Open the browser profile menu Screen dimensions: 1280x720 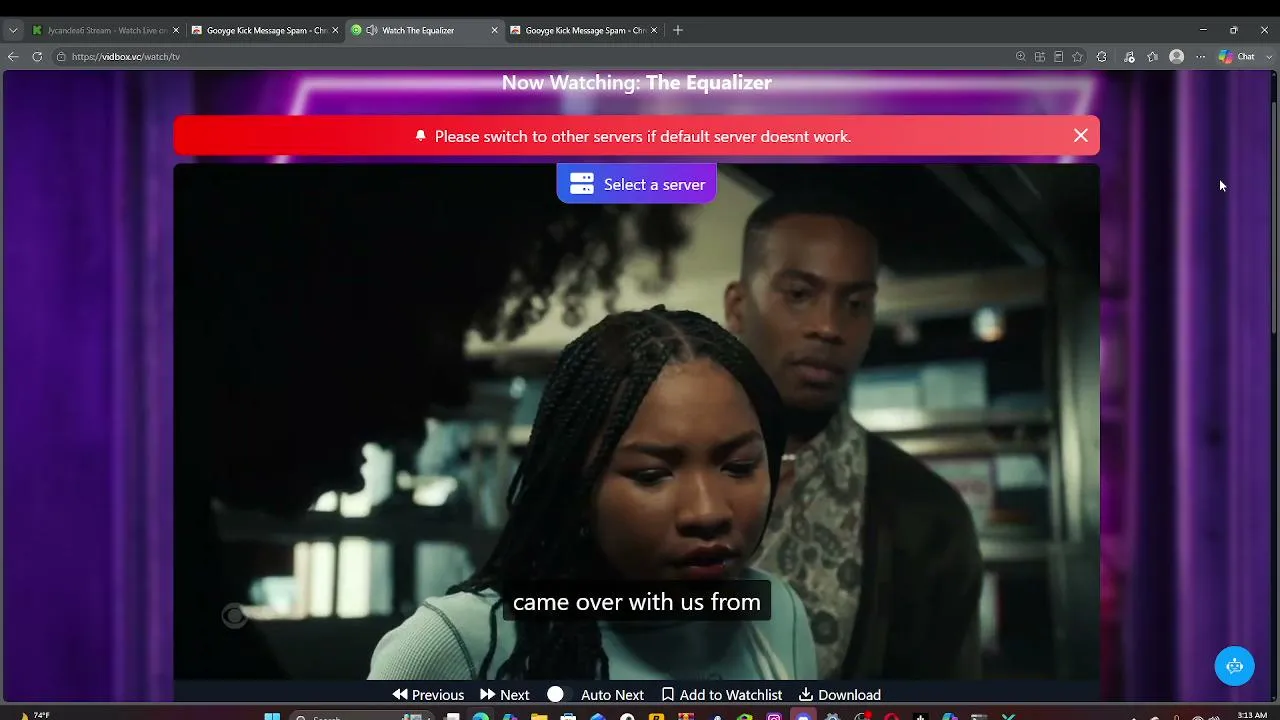point(1177,57)
